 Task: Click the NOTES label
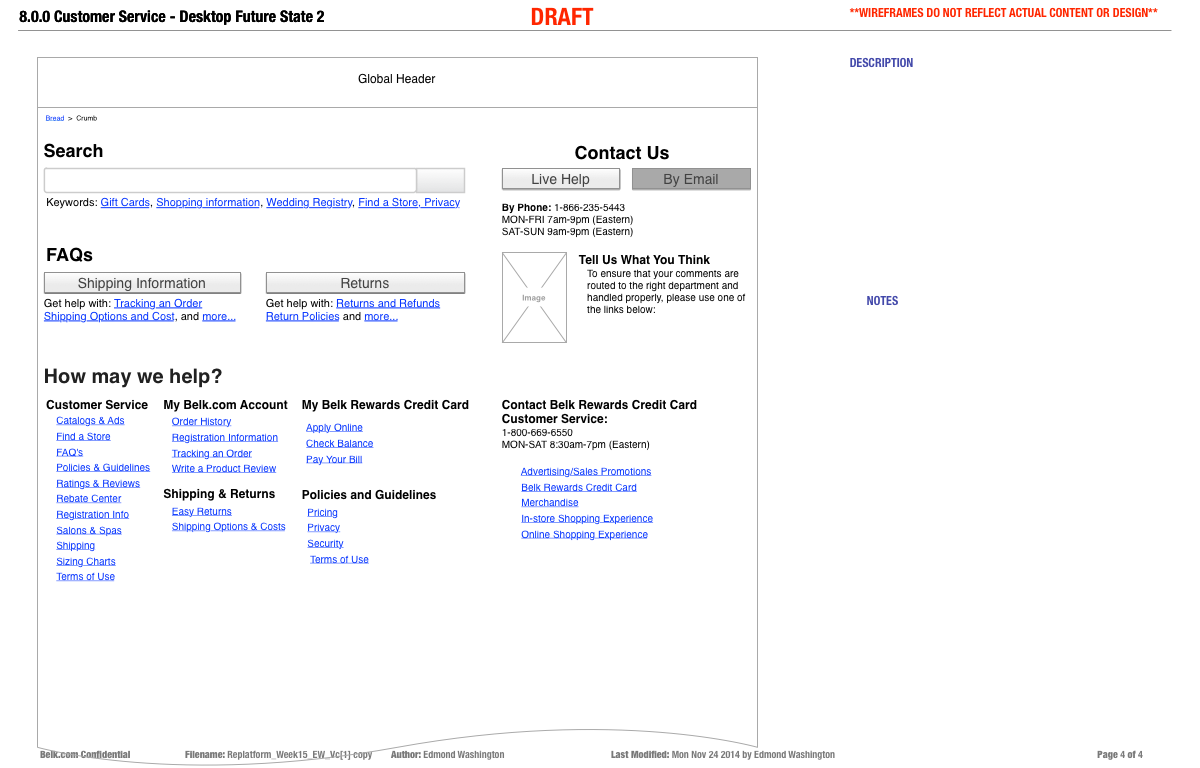click(882, 301)
